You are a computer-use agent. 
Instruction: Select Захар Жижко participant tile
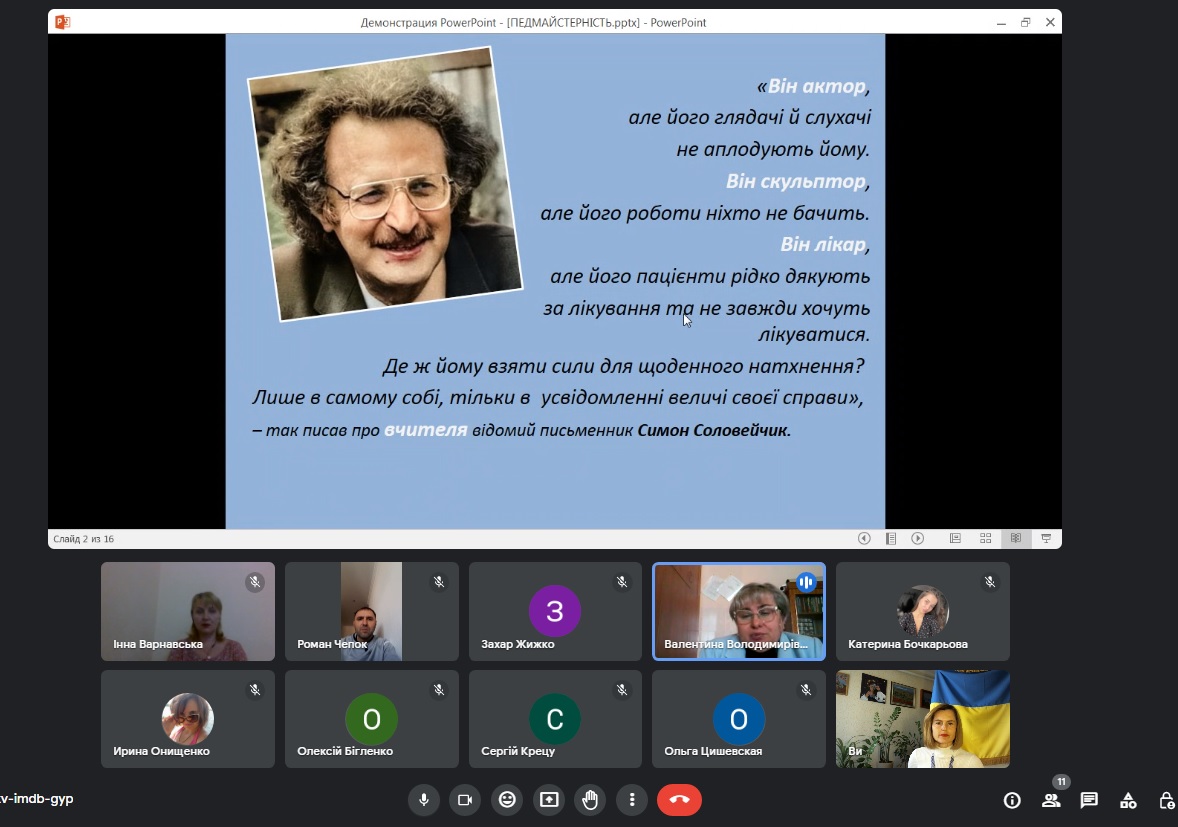pyautogui.click(x=555, y=611)
